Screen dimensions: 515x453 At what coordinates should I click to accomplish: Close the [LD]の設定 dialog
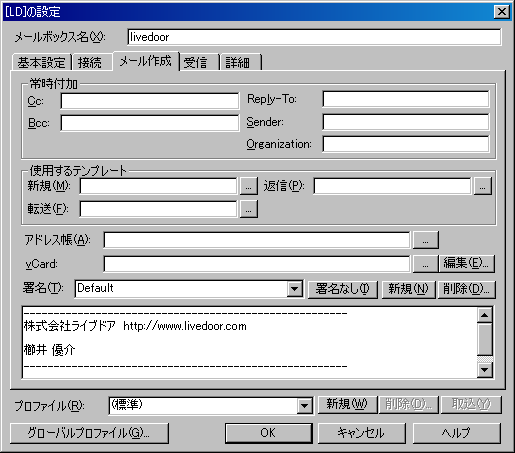click(x=502, y=12)
